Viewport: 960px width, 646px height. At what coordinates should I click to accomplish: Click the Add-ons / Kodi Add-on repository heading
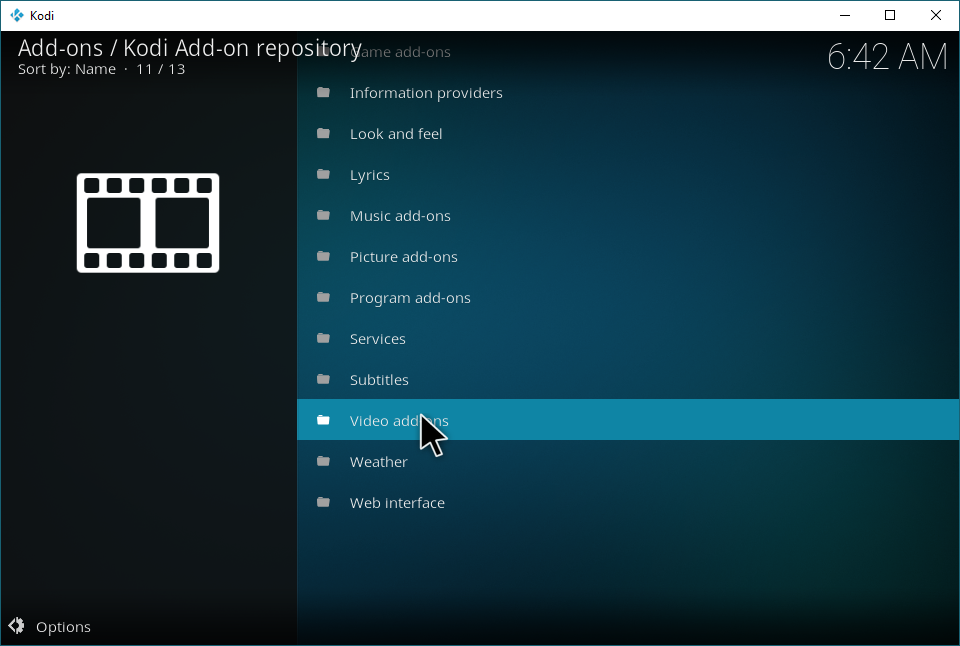[x=190, y=48]
